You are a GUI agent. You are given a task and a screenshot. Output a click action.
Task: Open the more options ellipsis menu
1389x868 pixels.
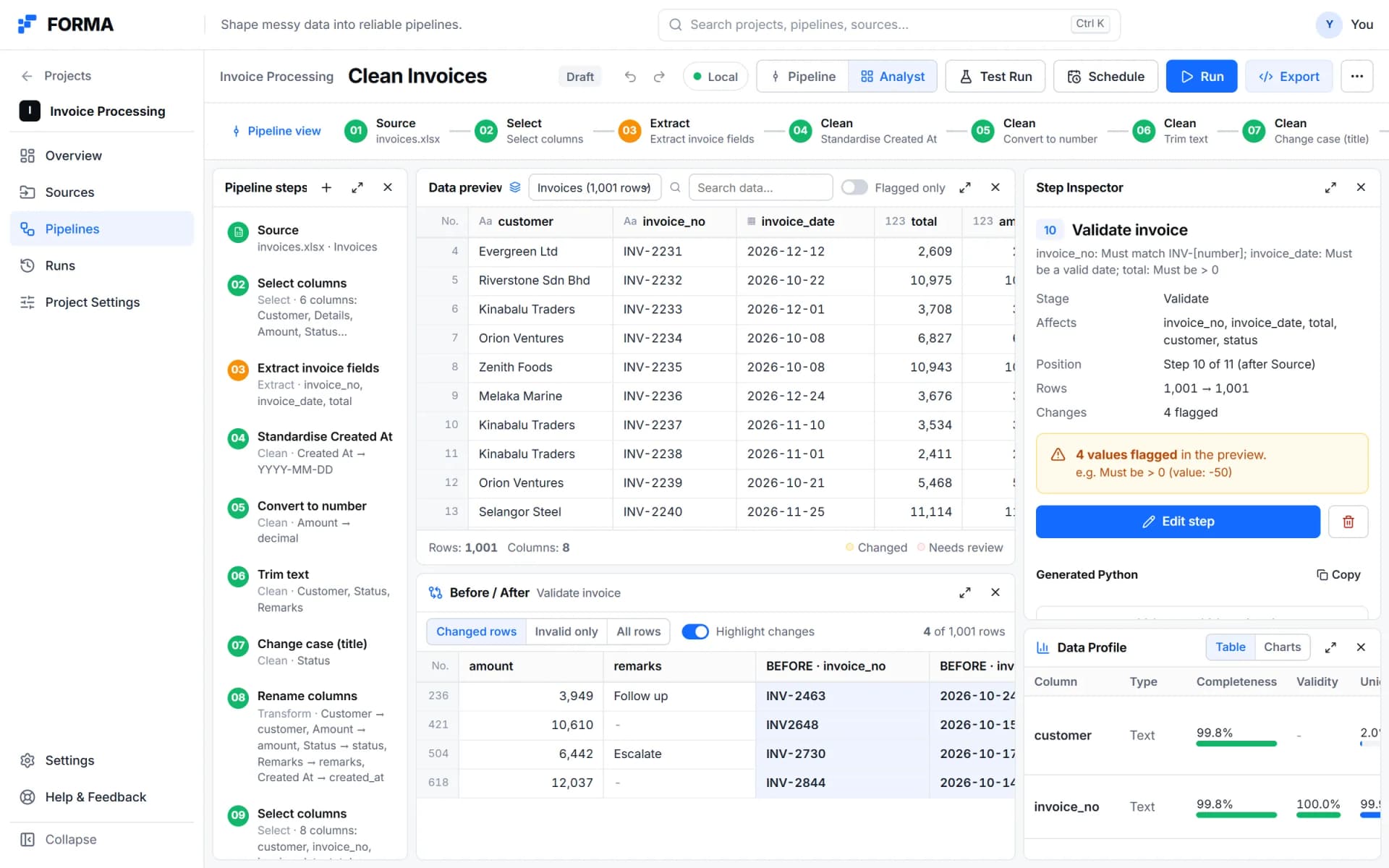tap(1356, 76)
